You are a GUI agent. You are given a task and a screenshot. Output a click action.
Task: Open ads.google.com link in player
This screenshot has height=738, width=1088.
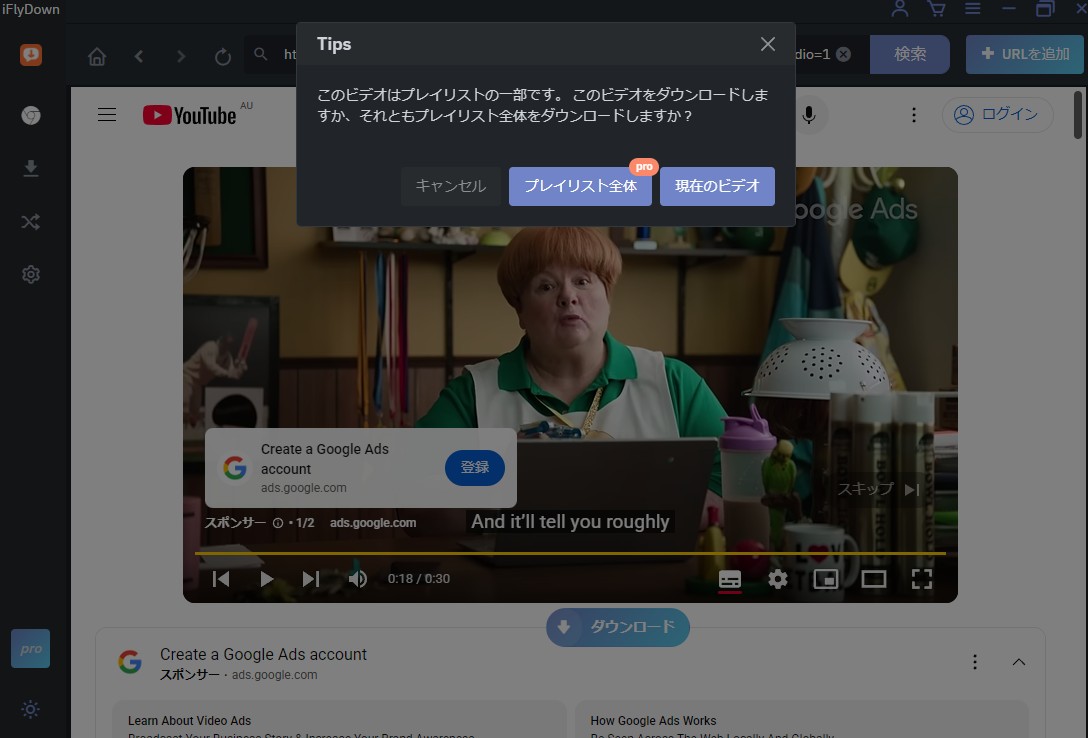[373, 523]
